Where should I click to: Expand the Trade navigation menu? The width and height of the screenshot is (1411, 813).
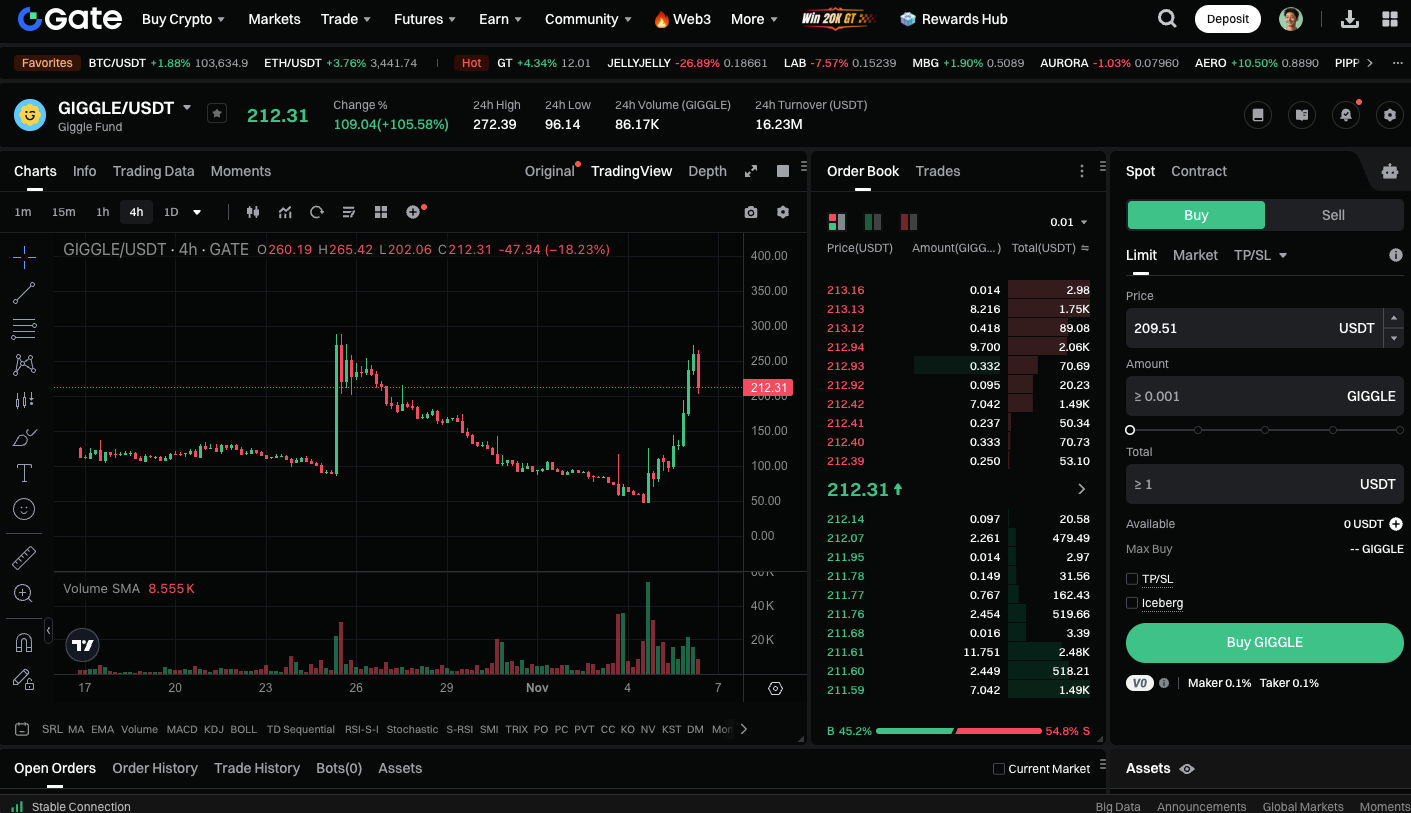tap(346, 19)
